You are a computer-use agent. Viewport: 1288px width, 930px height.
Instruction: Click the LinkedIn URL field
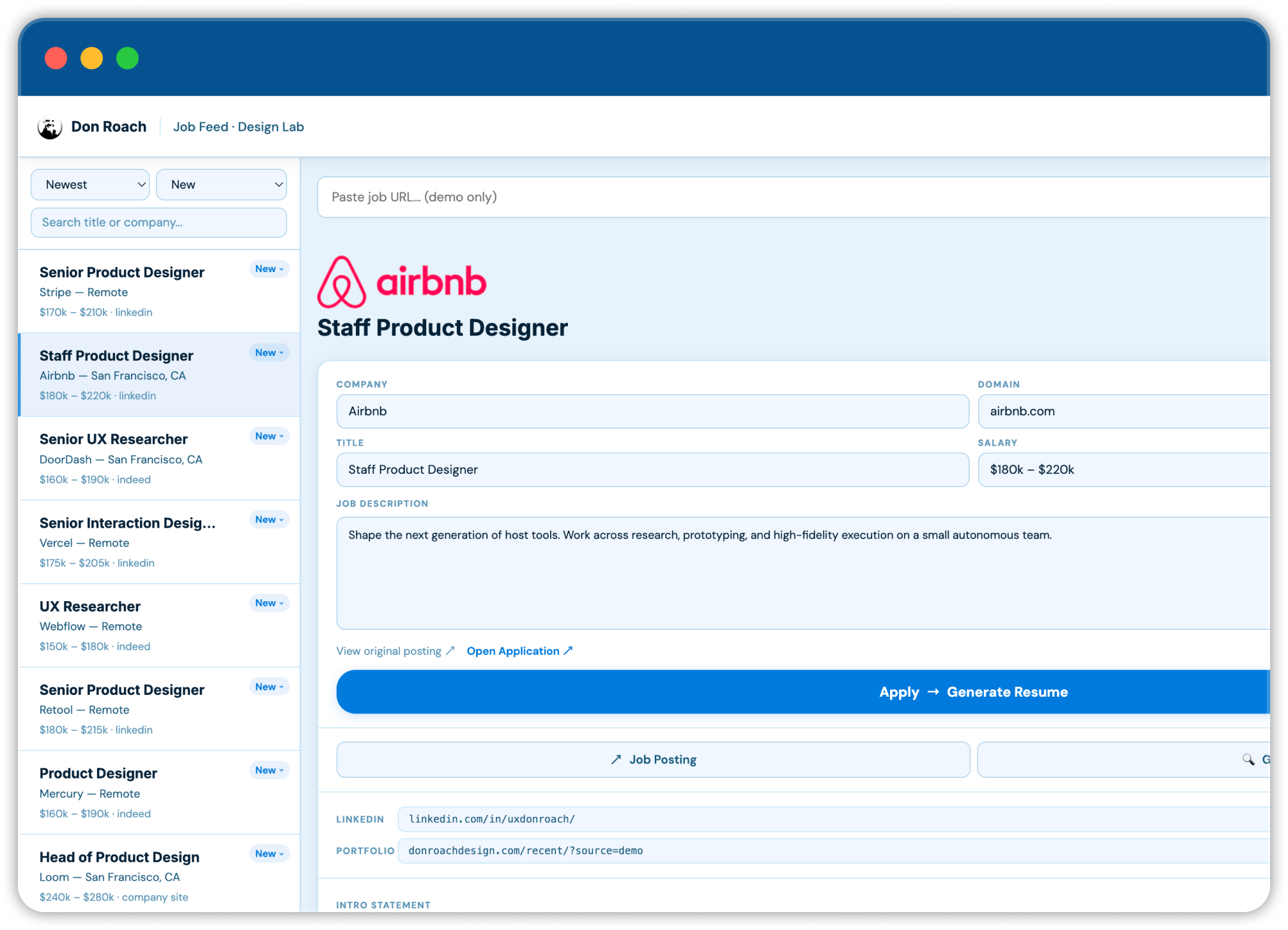pyautogui.click(x=834, y=819)
